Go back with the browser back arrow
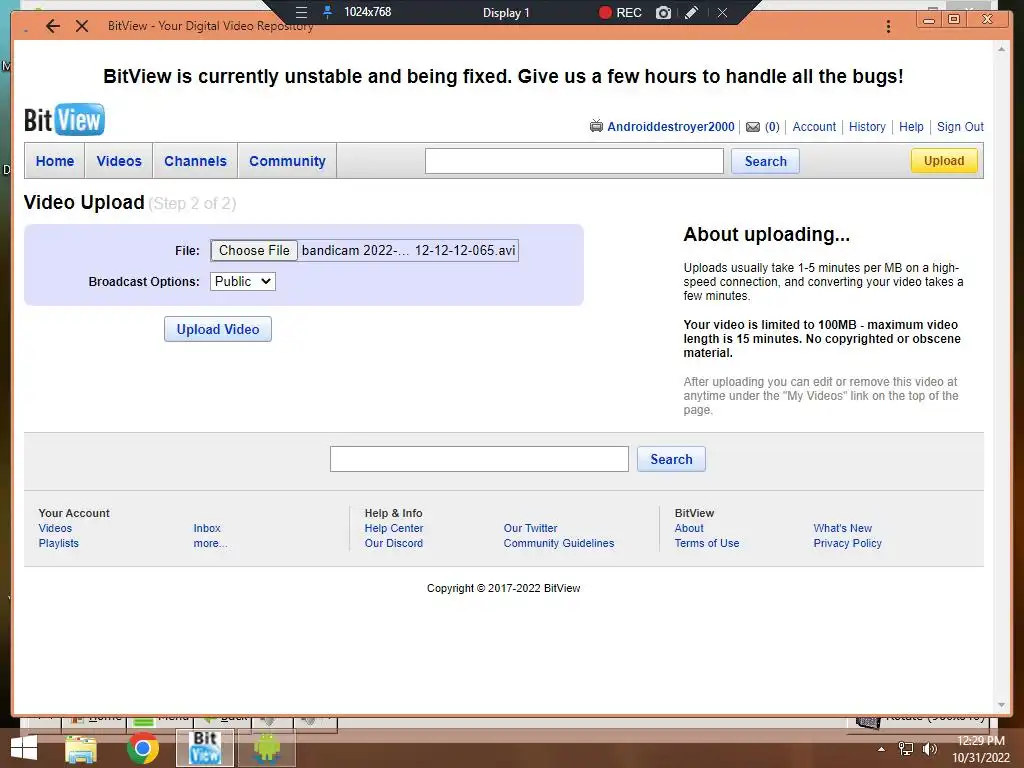 [53, 26]
